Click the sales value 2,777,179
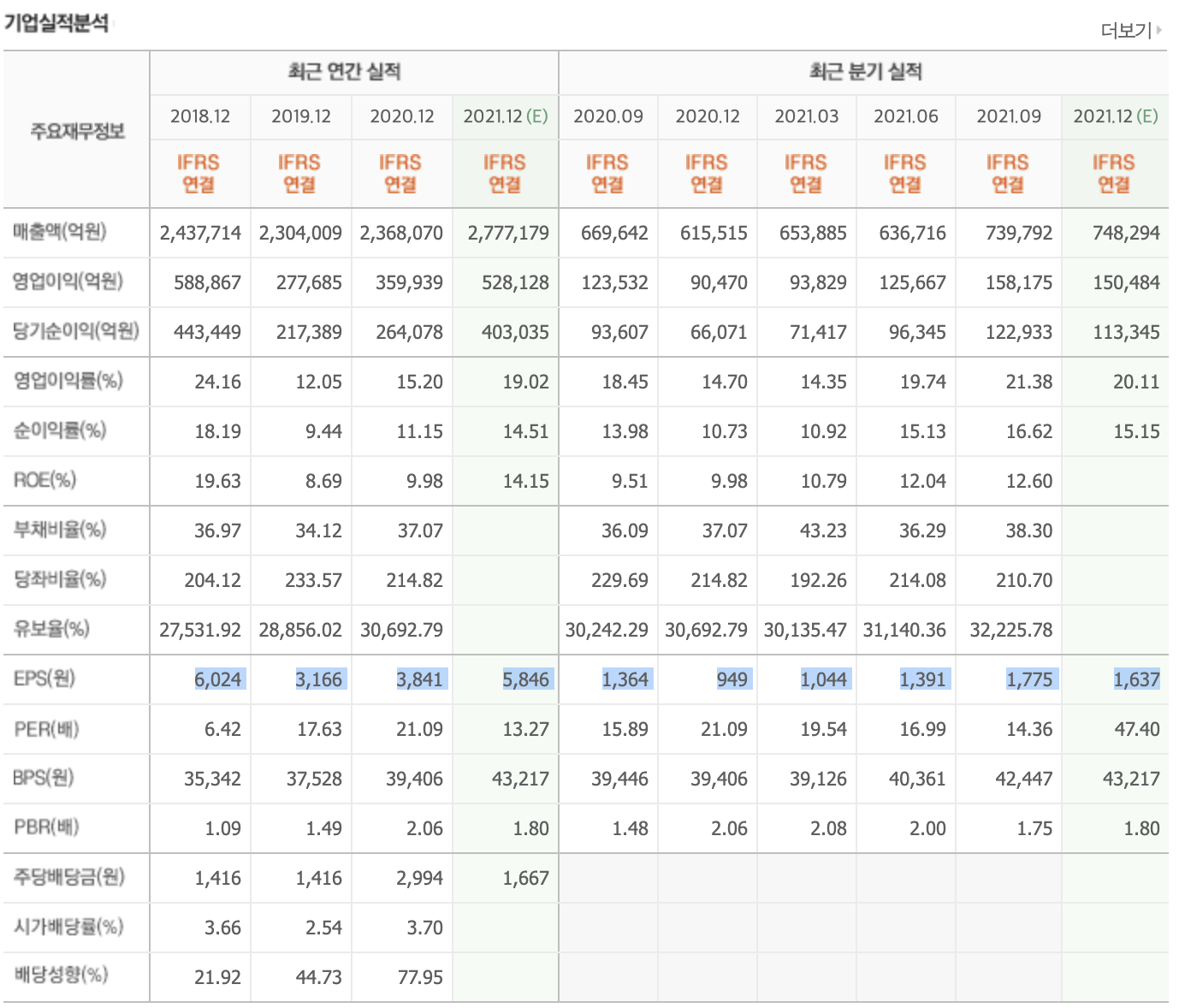The height and width of the screenshot is (1008, 1179). (x=508, y=233)
